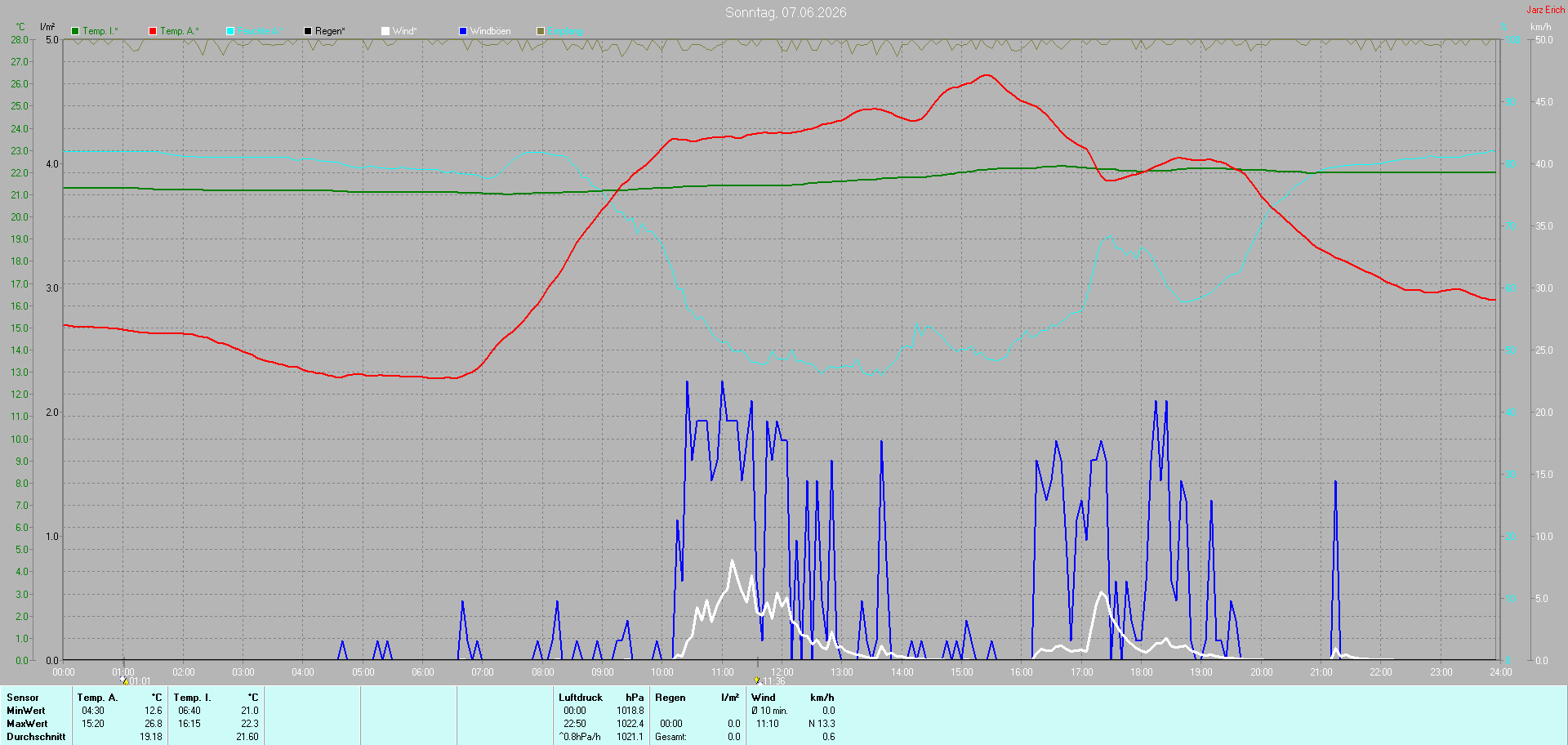Click the green Temp. I. legend swatch

(x=75, y=31)
